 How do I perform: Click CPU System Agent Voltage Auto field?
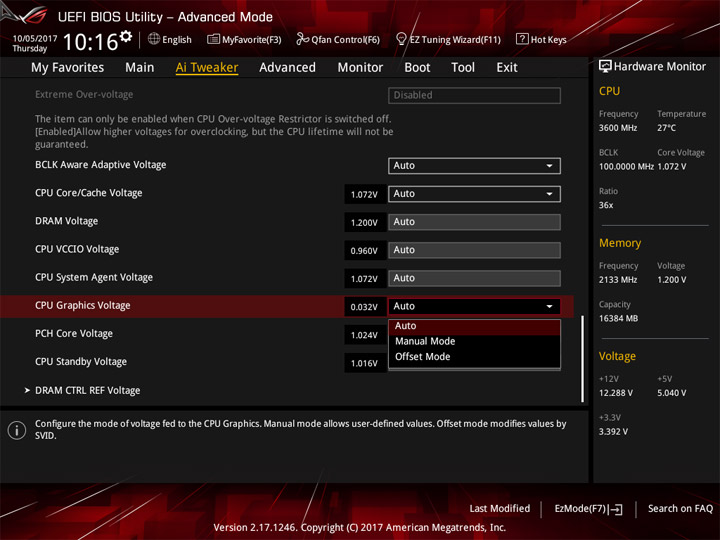tap(474, 278)
